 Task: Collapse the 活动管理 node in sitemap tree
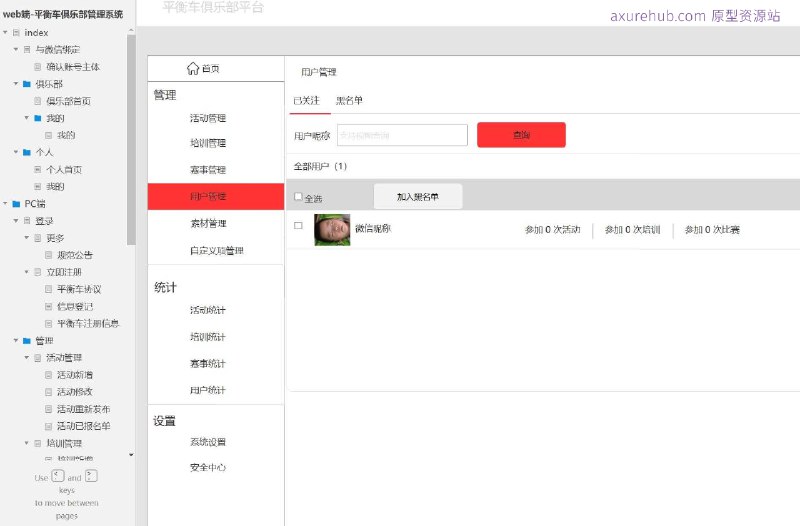tap(27, 358)
